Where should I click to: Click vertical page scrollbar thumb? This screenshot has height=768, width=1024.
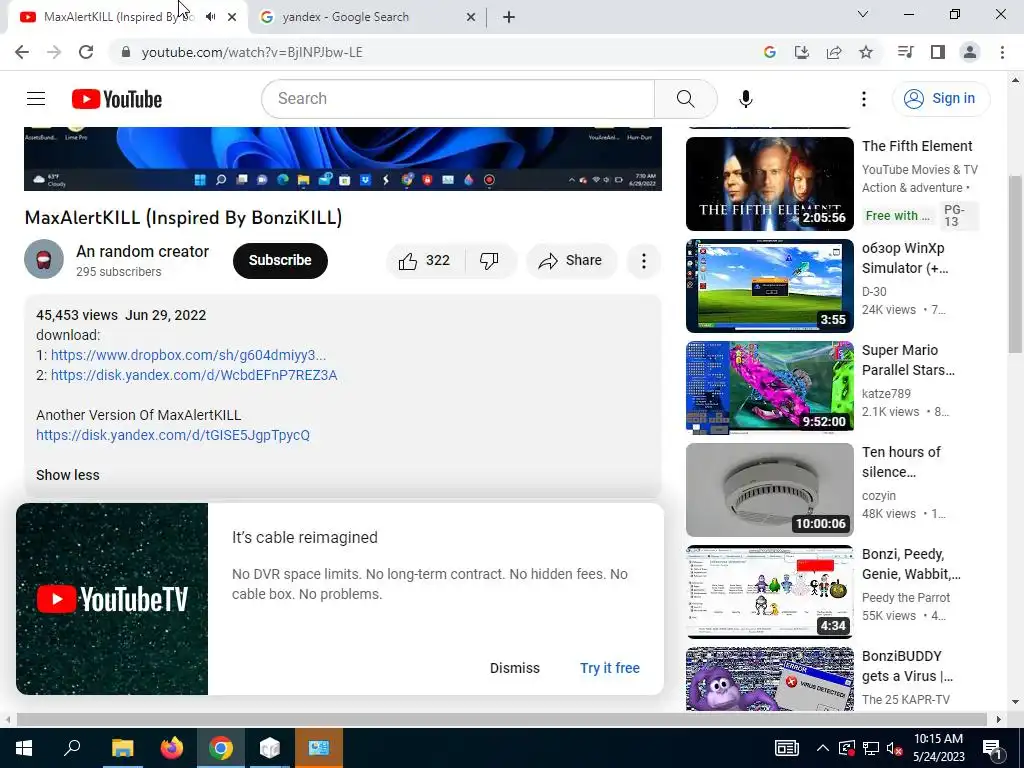(x=1015, y=264)
